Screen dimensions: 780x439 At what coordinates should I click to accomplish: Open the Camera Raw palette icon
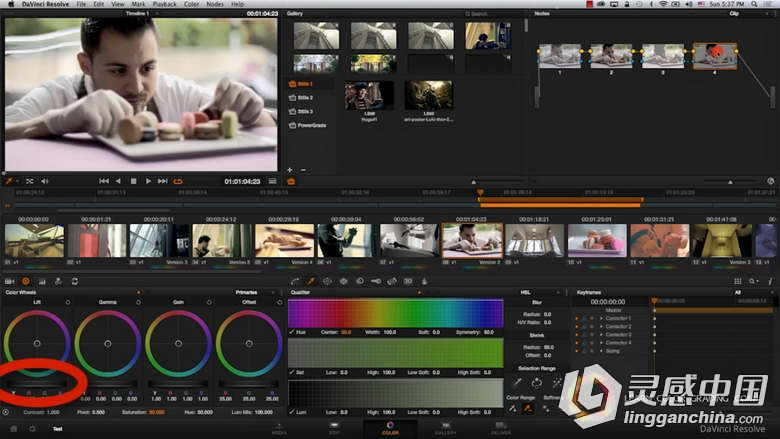coord(9,281)
